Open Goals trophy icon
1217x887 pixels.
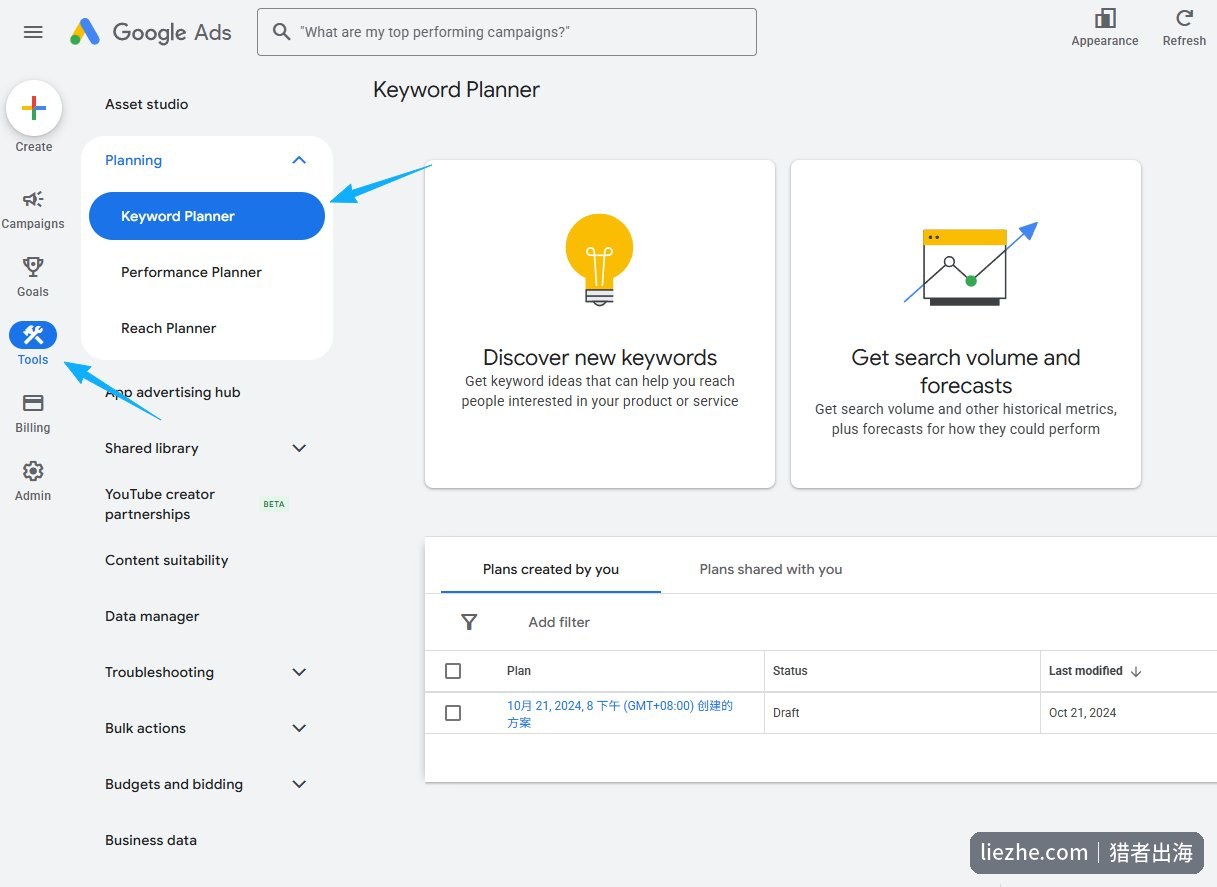33,267
